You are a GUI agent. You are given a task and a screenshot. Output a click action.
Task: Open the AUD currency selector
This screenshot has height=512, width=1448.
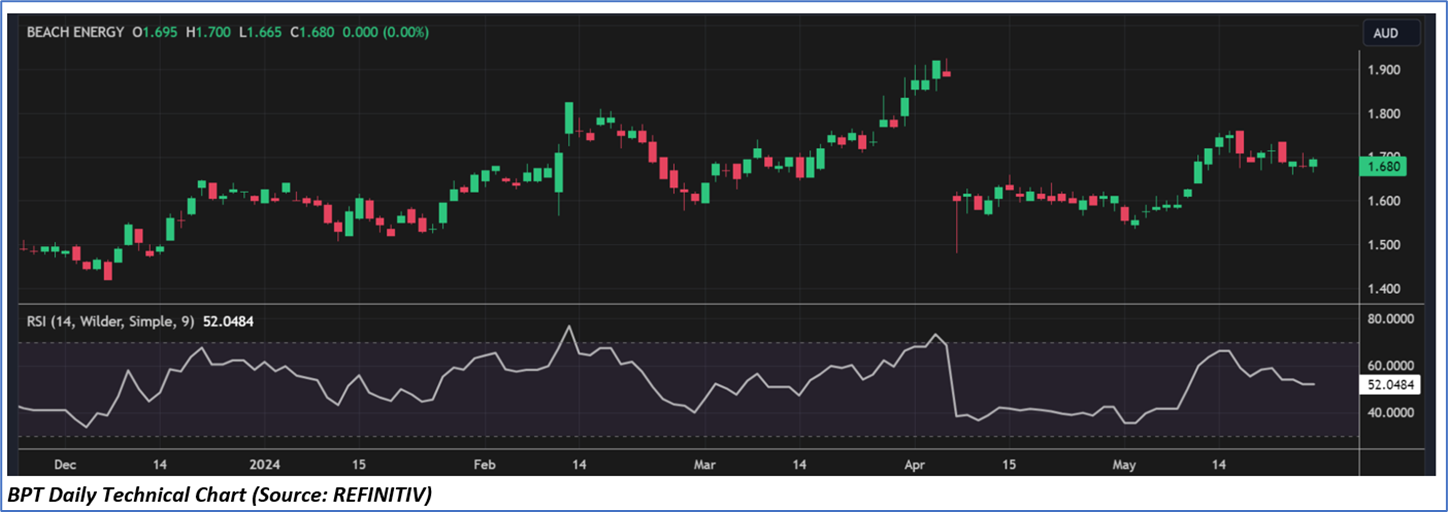point(1391,33)
